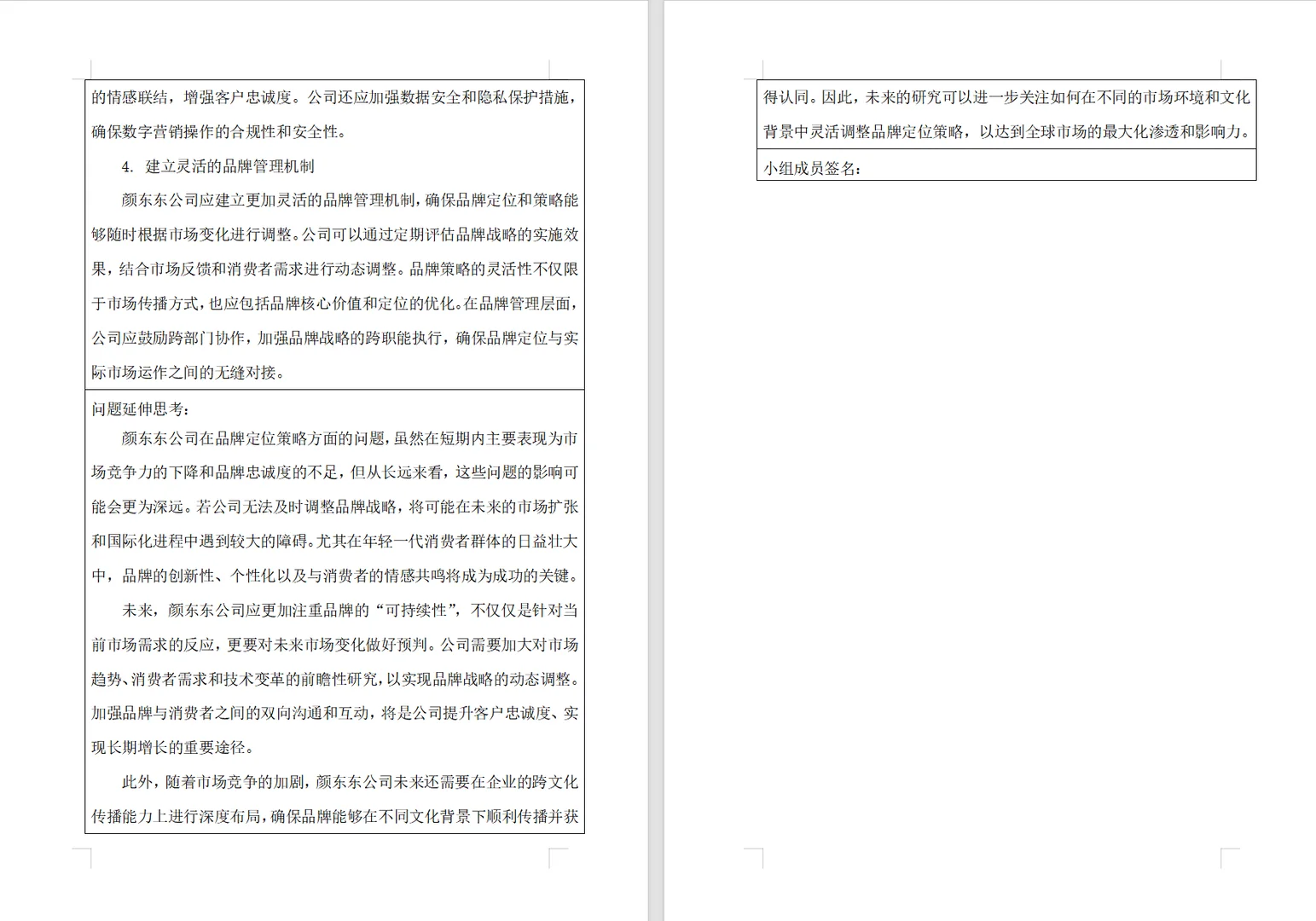Click the line starting '趋势、消费者需求和技术变革'
This screenshot has height=921, width=1316.
click(x=334, y=679)
